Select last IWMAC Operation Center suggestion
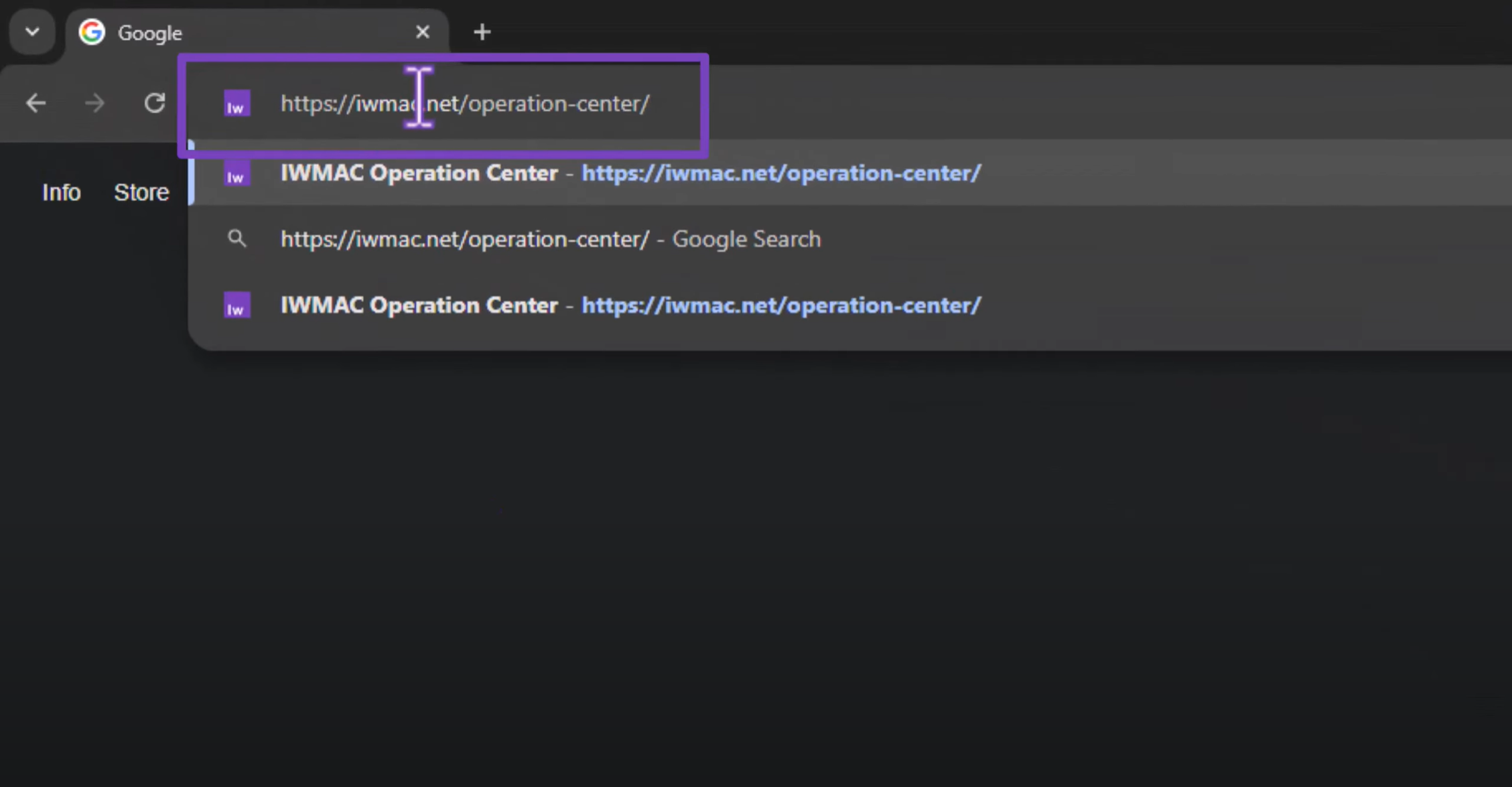This screenshot has height=787, width=1512. tap(849, 305)
